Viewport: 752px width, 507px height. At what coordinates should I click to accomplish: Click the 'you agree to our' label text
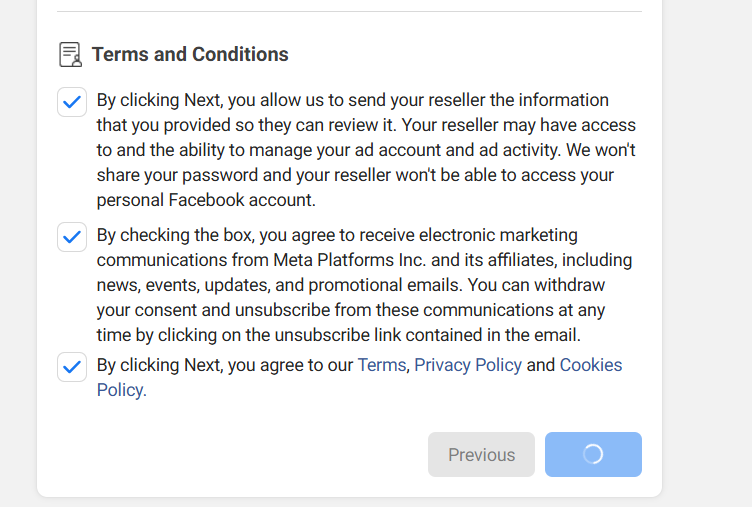click(291, 365)
